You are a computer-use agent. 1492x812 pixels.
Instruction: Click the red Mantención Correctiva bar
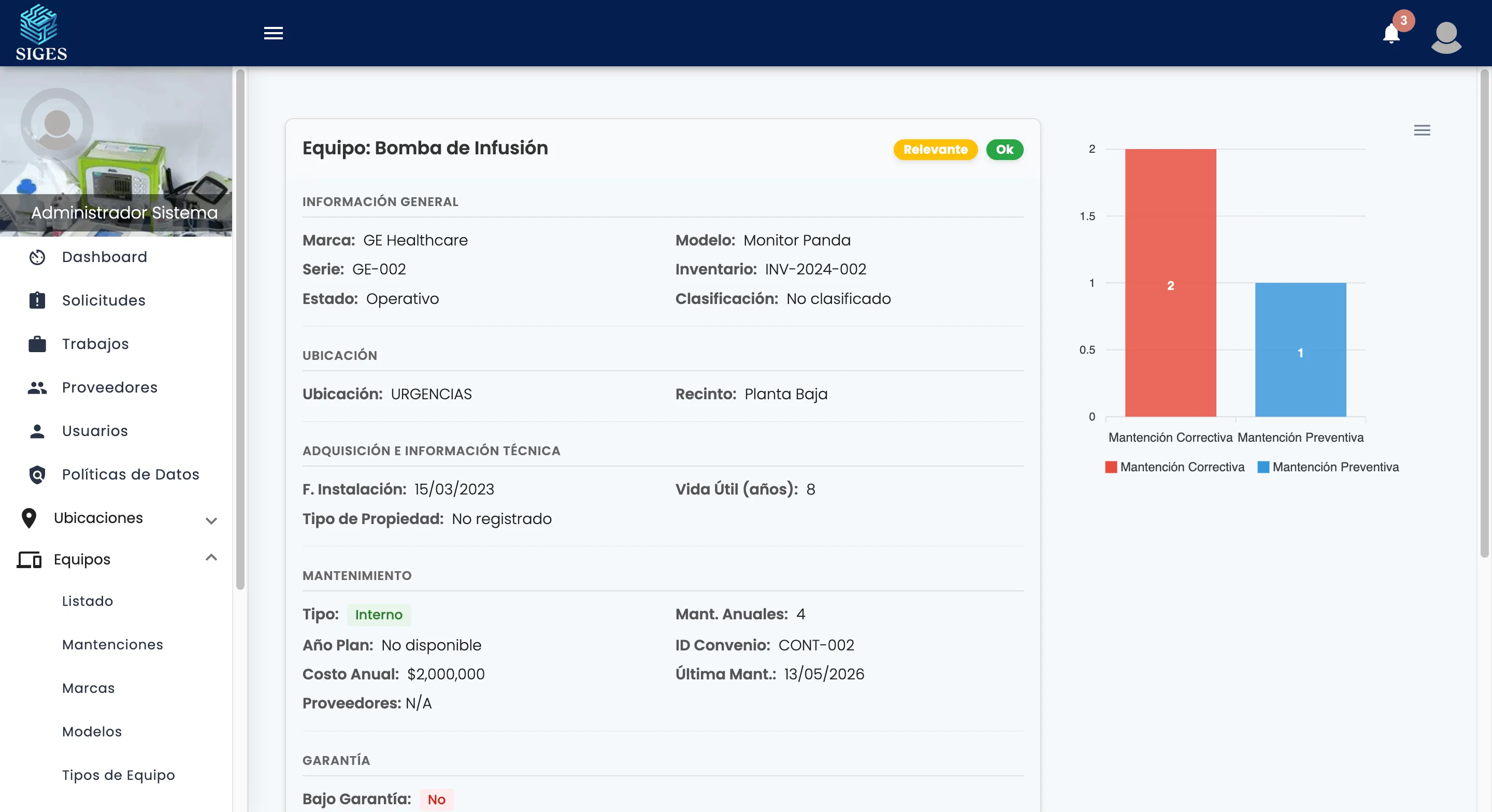1171,283
